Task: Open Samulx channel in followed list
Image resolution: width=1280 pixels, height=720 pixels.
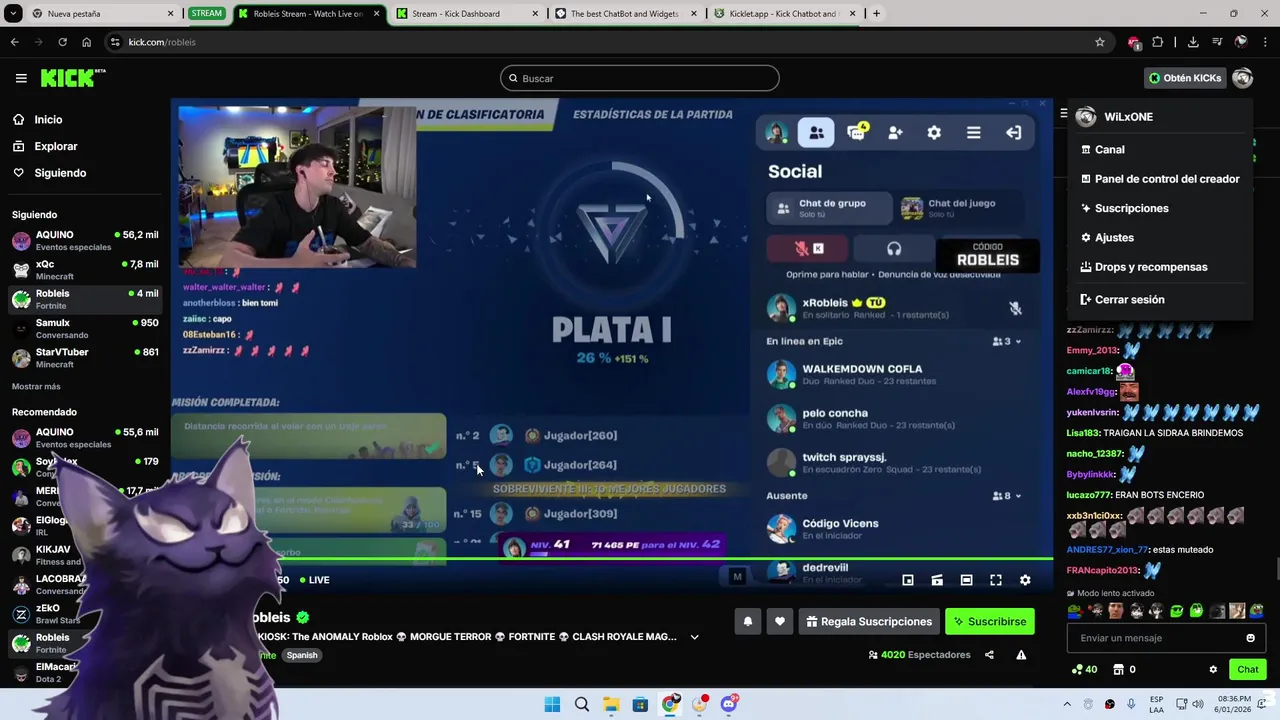Action: [85, 329]
